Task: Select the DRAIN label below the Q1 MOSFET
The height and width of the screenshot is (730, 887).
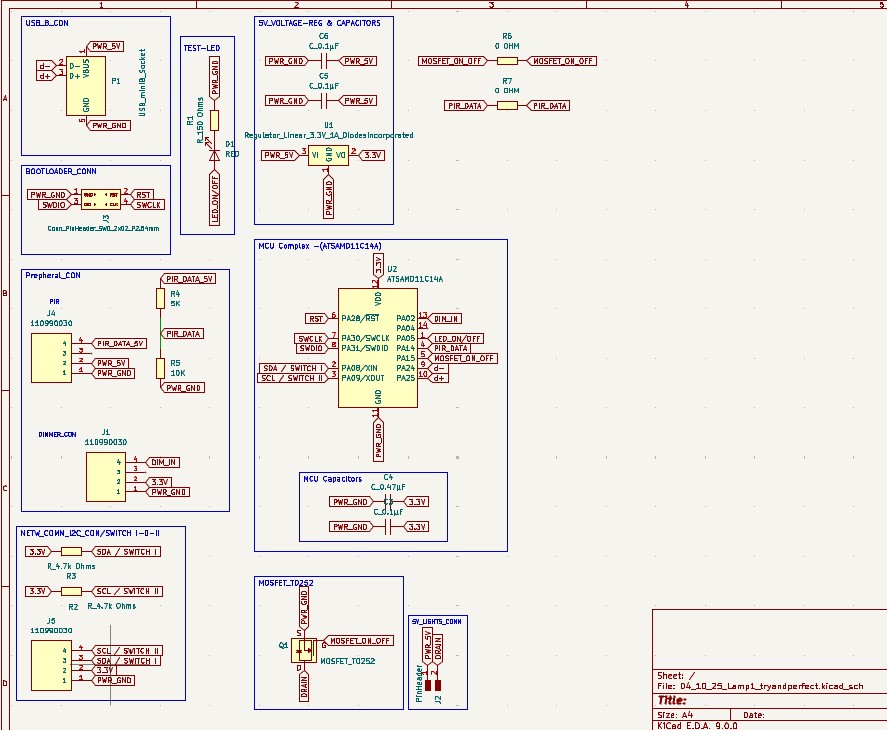Action: click(x=304, y=687)
